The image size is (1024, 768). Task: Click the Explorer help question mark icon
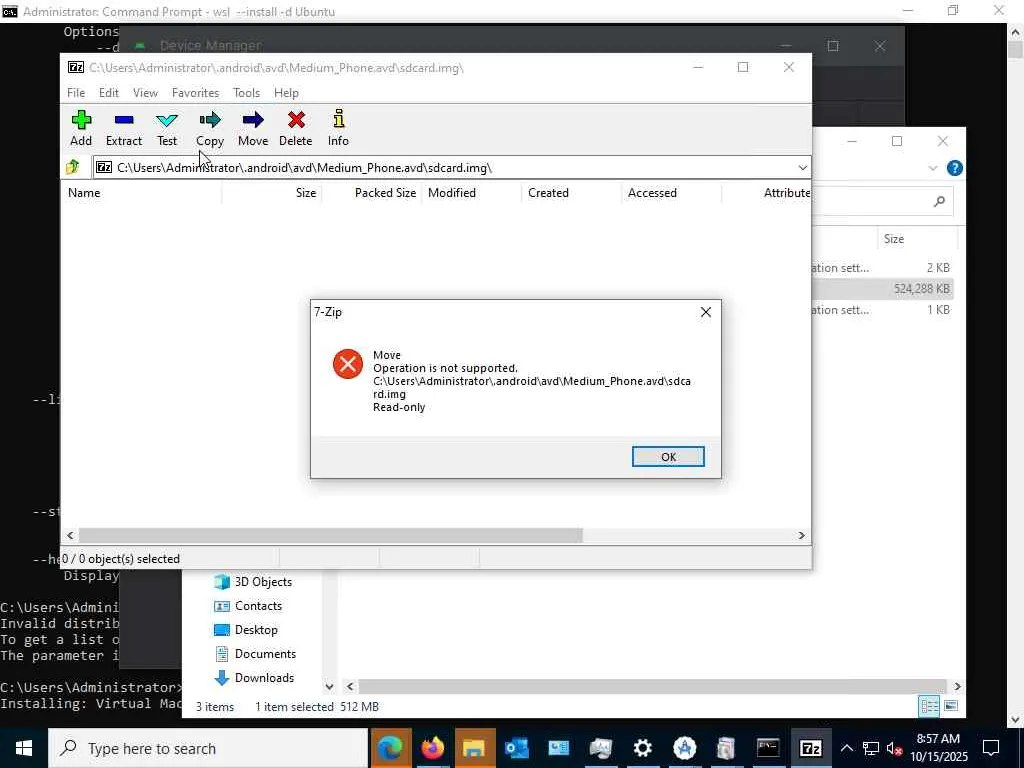pos(954,168)
